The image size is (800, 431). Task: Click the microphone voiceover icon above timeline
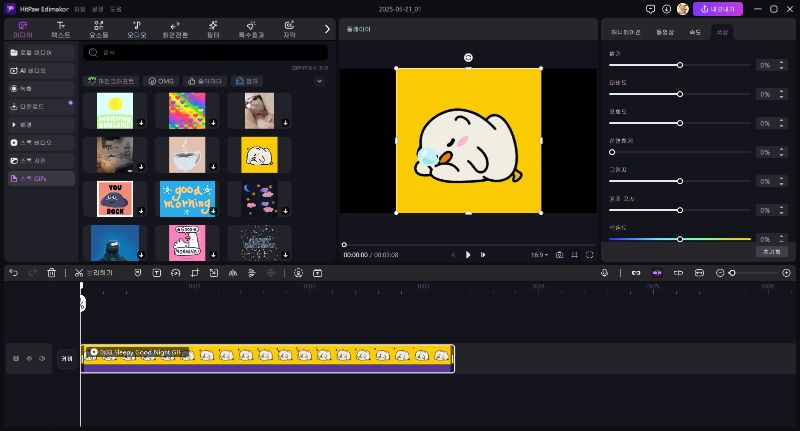point(605,273)
